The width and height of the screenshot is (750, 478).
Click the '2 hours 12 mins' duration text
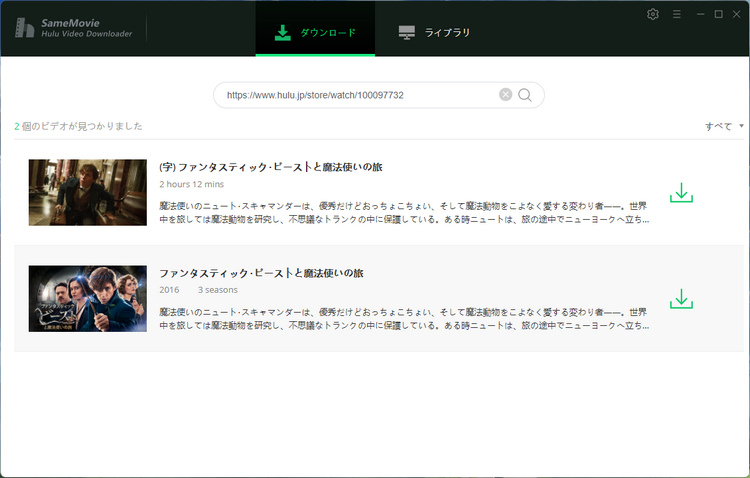click(x=191, y=184)
